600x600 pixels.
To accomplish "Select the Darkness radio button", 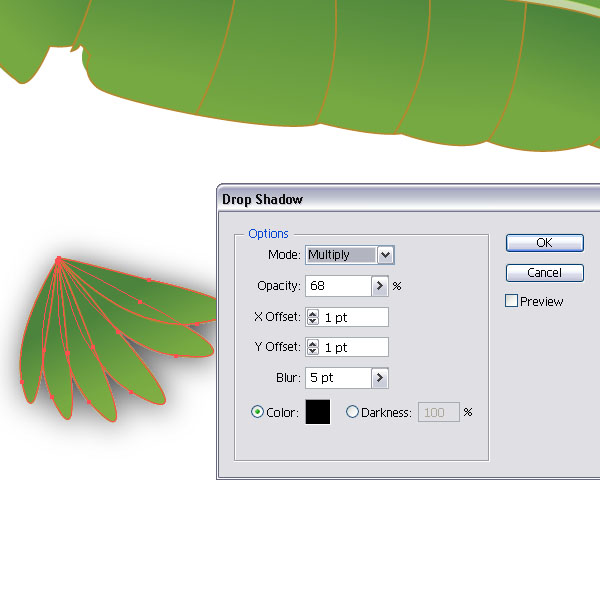I will tap(352, 412).
